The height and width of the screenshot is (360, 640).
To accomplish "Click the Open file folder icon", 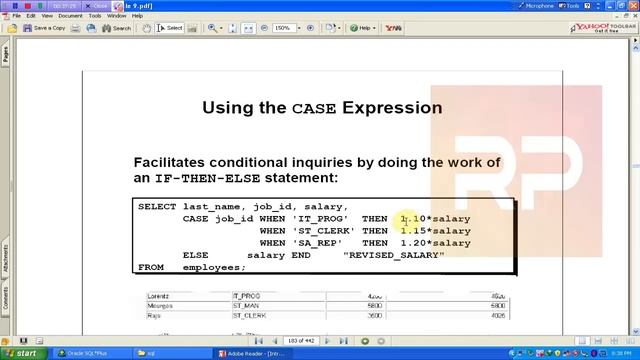I will point(12,28).
